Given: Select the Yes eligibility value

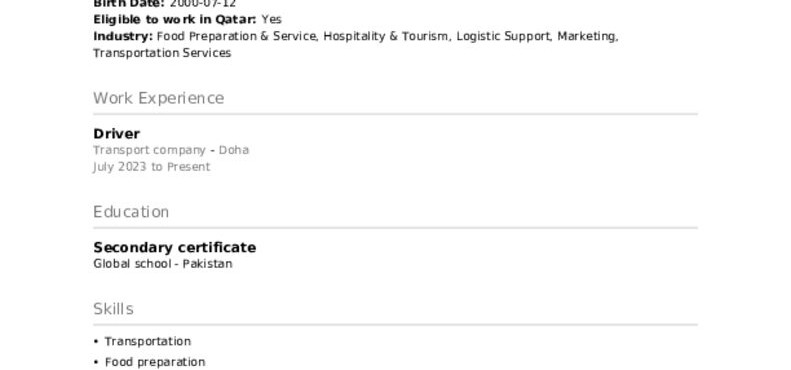Looking at the screenshot, I should (x=271, y=20).
